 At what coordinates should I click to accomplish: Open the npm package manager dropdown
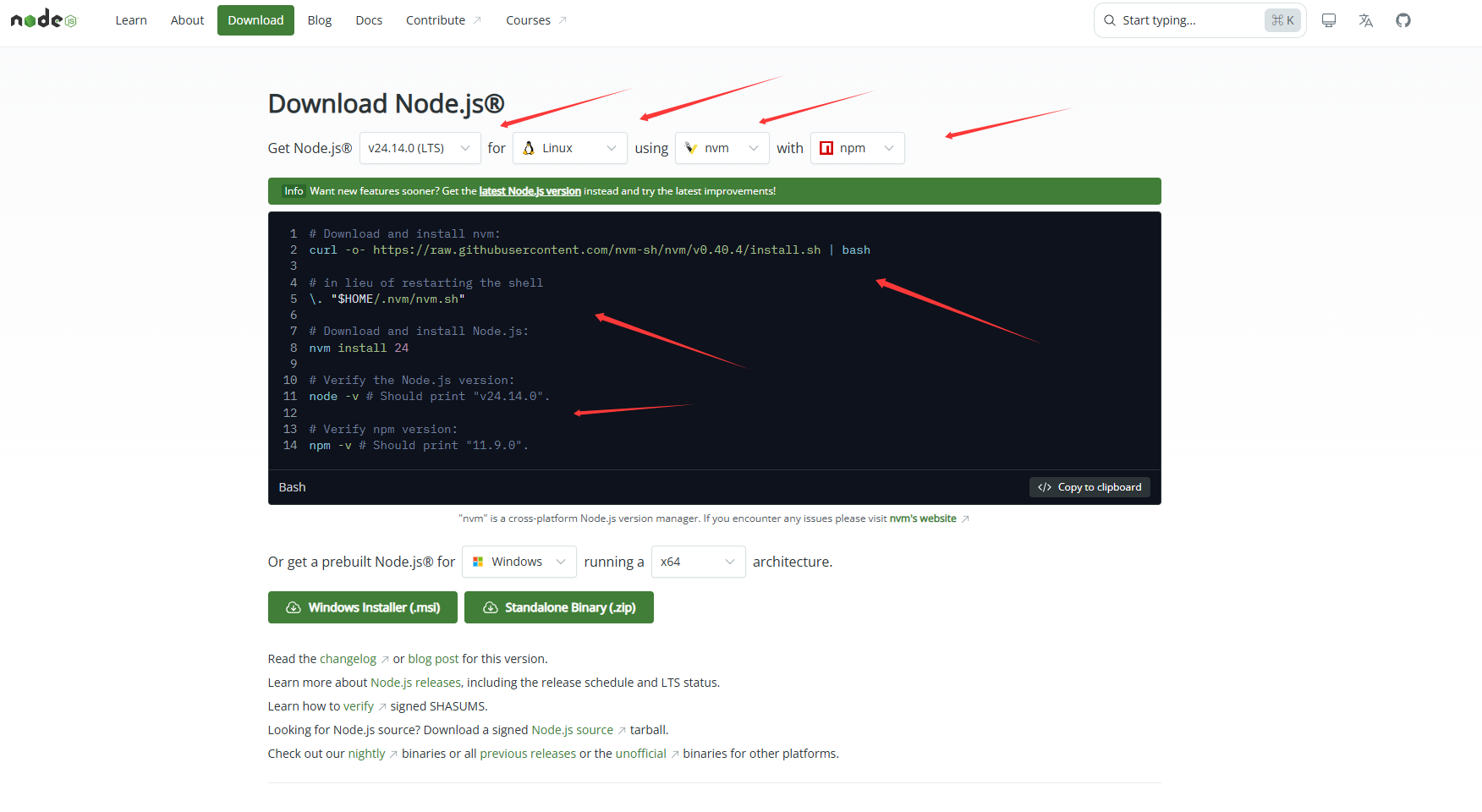[857, 148]
